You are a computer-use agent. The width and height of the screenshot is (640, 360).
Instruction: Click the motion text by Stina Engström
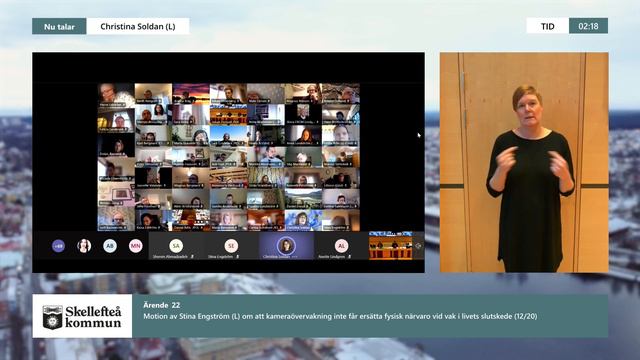340,316
